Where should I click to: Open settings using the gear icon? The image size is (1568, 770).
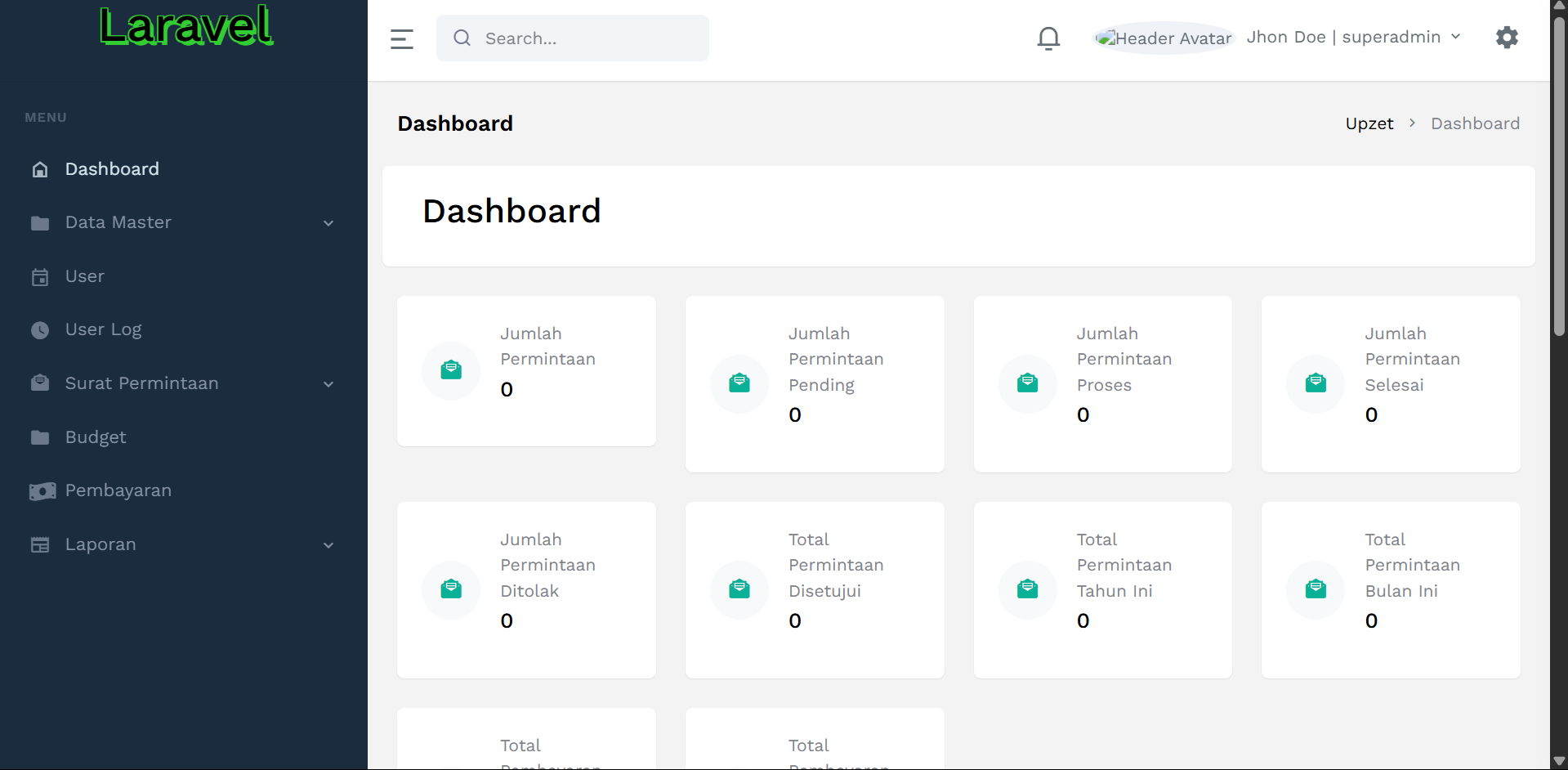pos(1506,38)
